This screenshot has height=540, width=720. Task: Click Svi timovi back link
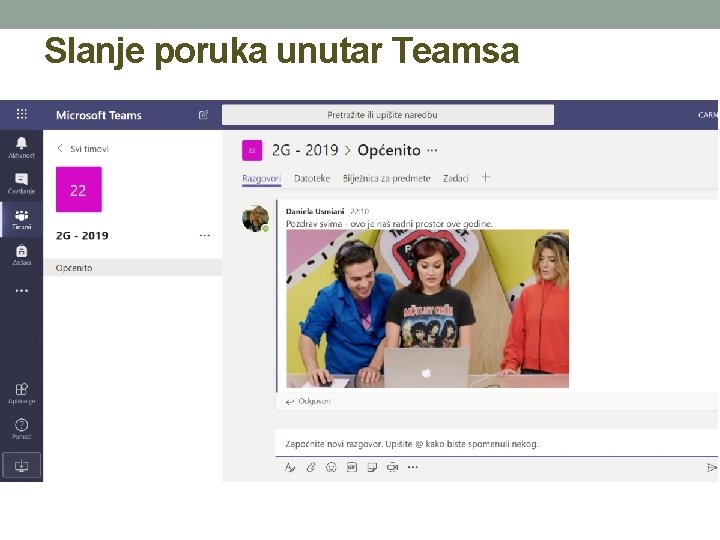89,149
